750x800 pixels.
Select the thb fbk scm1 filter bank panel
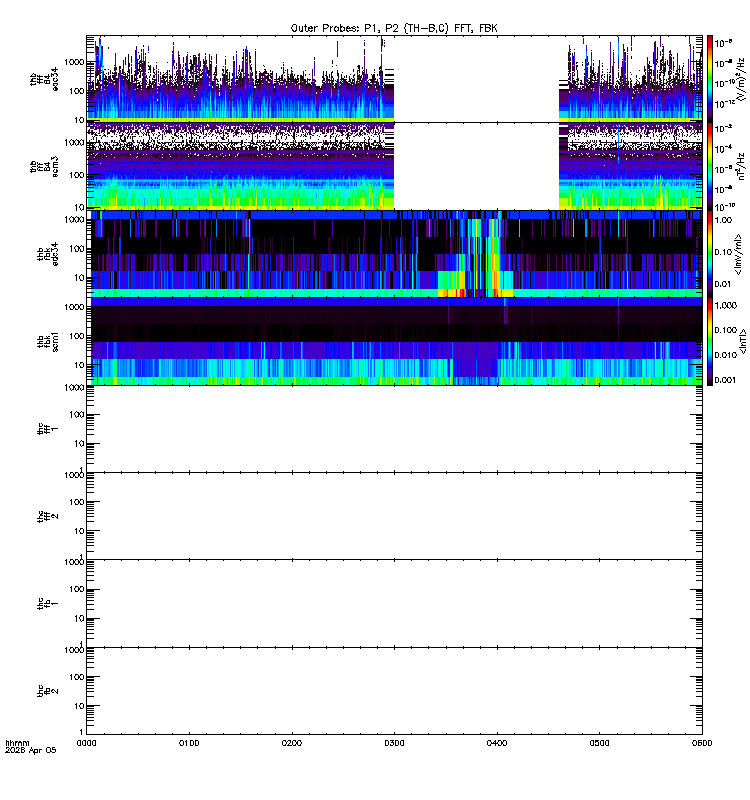pos(394,341)
